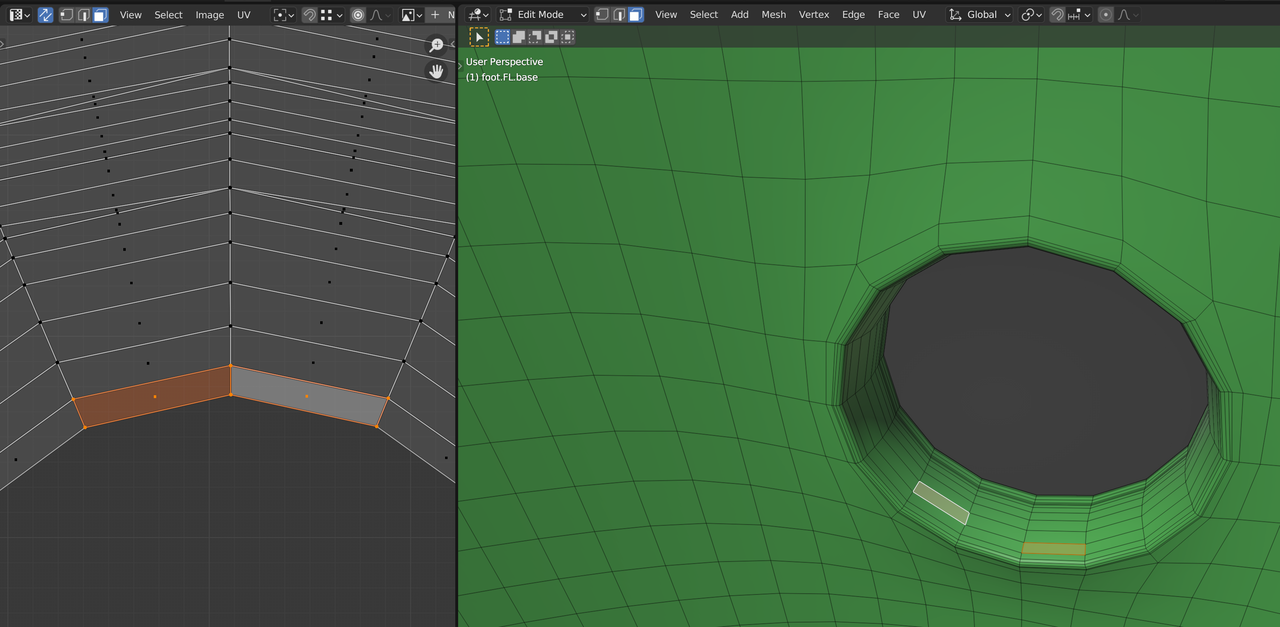Toggle proportional editing in UV editor
The height and width of the screenshot is (627, 1280).
click(358, 15)
